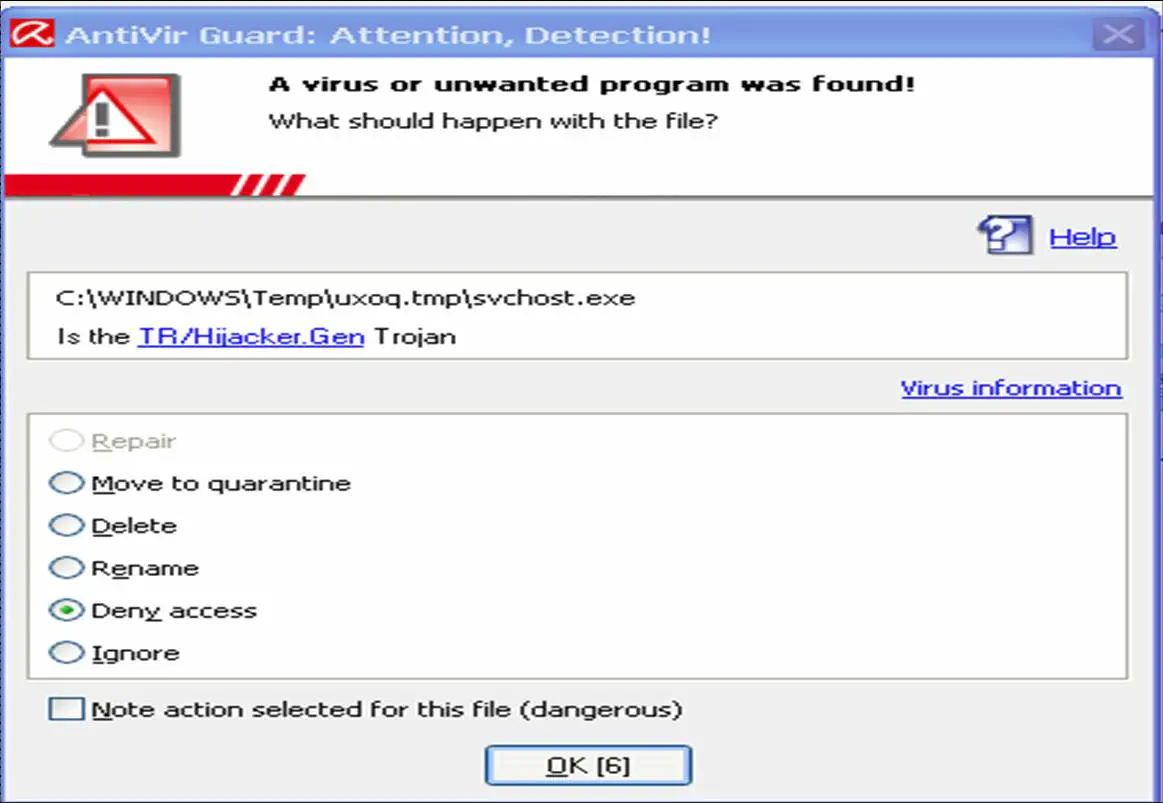Click the Help question mark icon
The image size is (1163, 803).
[1005, 235]
